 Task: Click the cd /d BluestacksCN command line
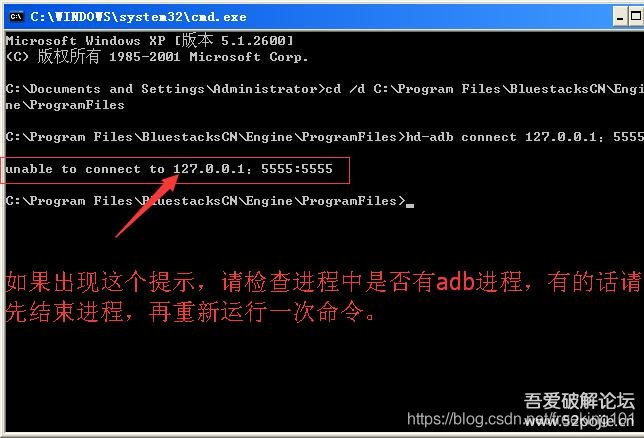(x=324, y=89)
